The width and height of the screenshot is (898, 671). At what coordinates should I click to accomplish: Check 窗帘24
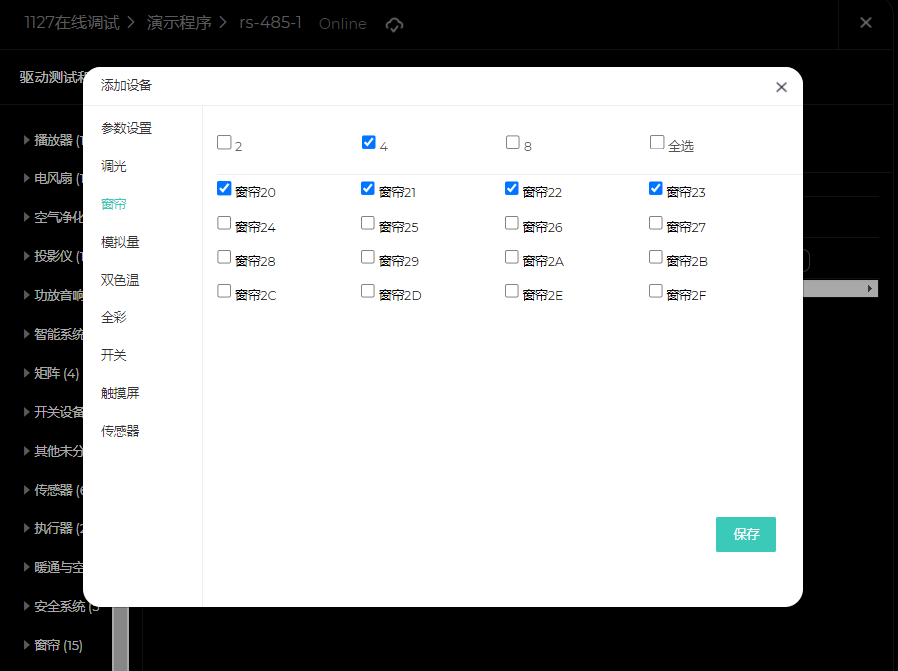[x=224, y=223]
